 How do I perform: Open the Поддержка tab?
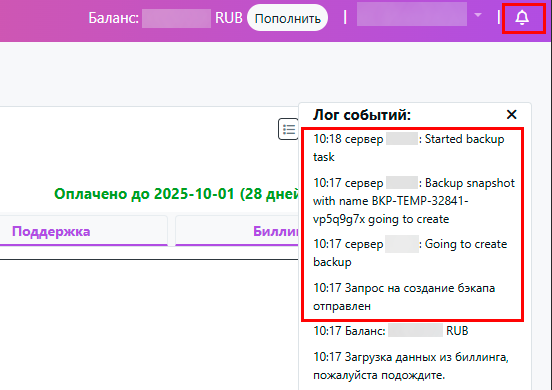point(51,231)
